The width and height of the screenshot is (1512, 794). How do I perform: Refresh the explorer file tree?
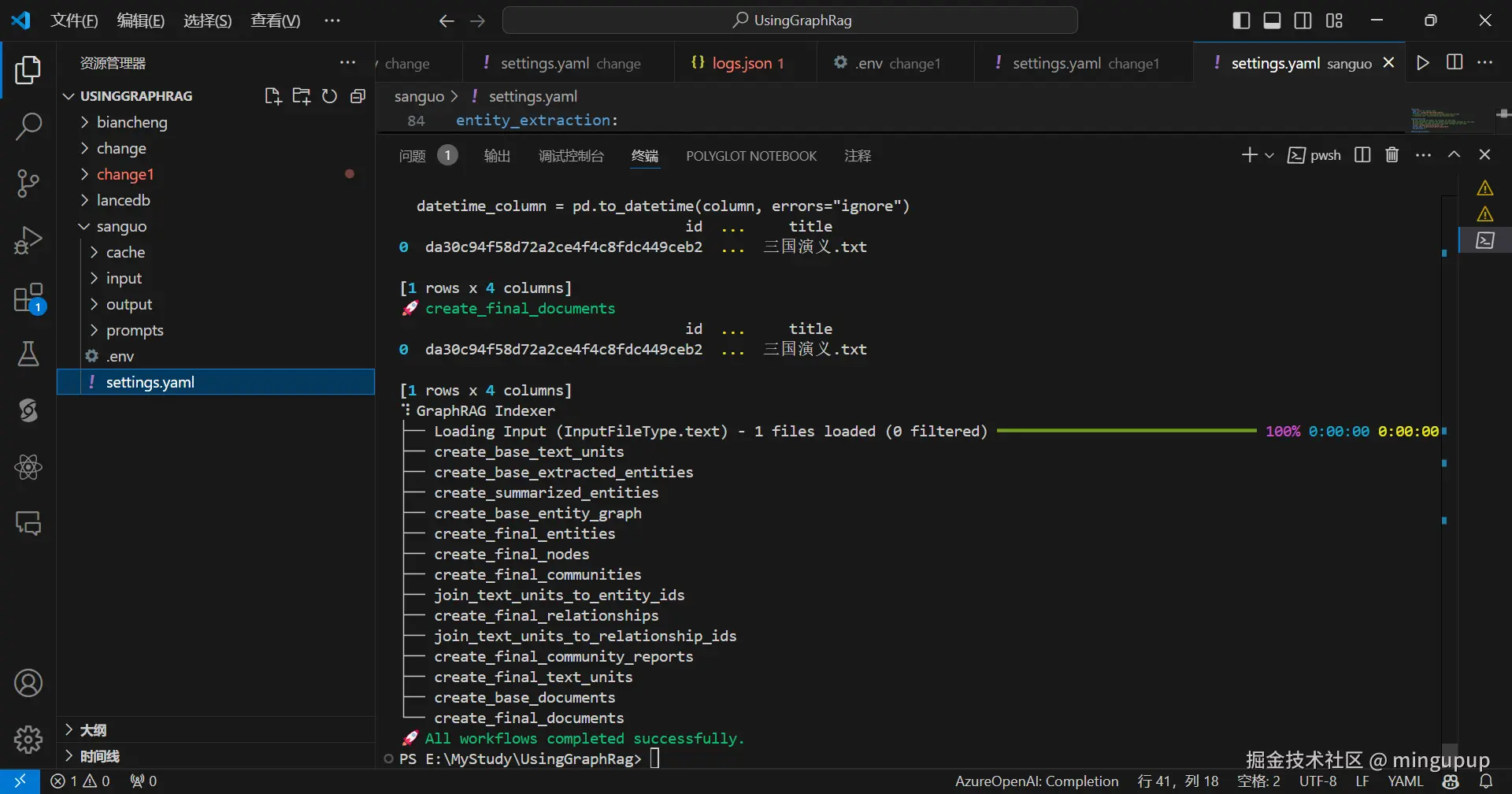(x=329, y=96)
